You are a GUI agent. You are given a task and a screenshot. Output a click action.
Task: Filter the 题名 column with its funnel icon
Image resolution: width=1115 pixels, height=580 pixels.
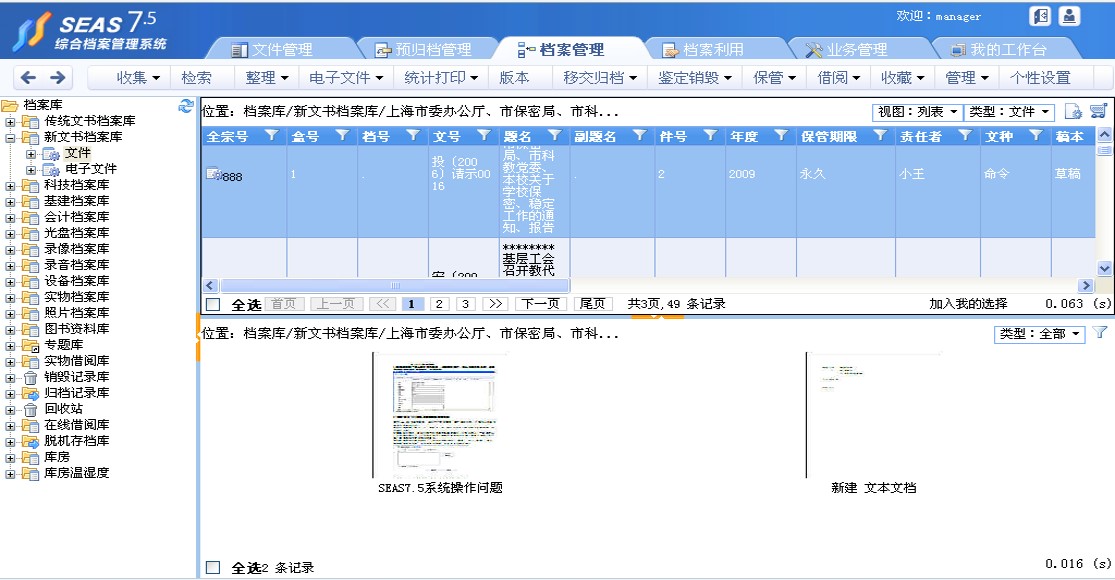pyautogui.click(x=555, y=135)
